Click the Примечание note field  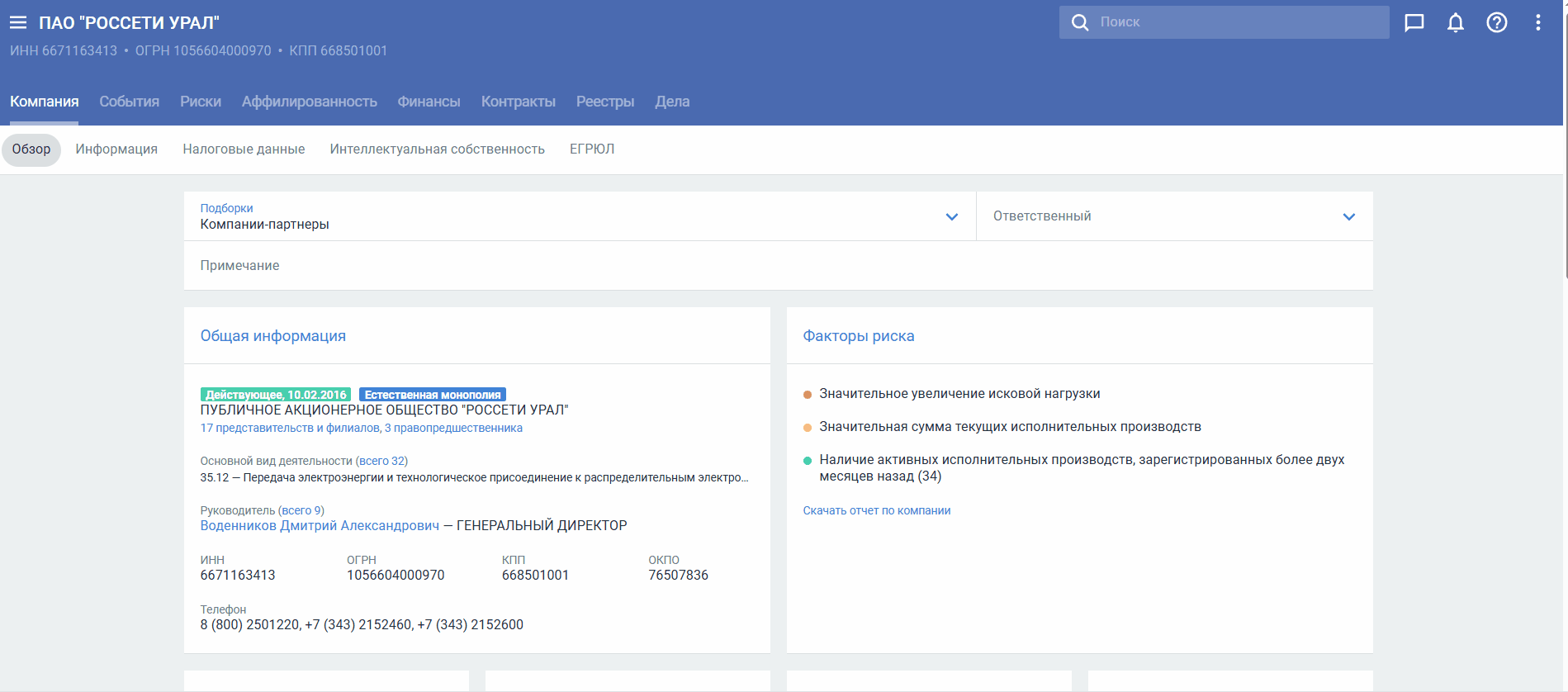click(x=776, y=266)
